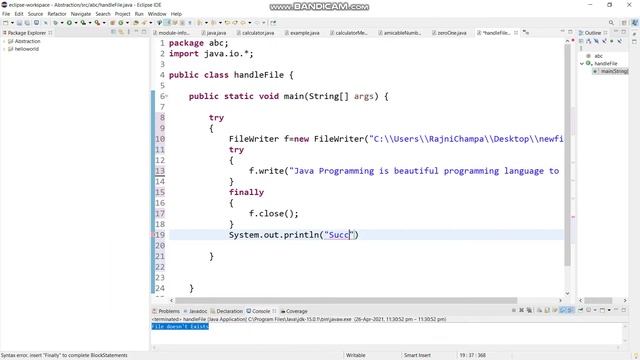640x360 pixels.
Task: Click Remove All Terminated Launches in Console
Action: pos(529,310)
